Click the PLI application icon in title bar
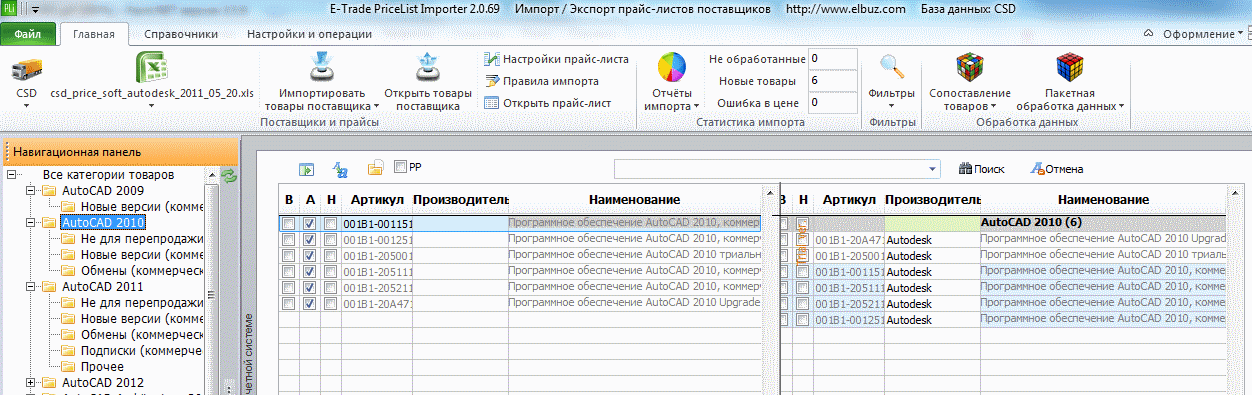This screenshot has width=1252, height=395. [10, 8]
